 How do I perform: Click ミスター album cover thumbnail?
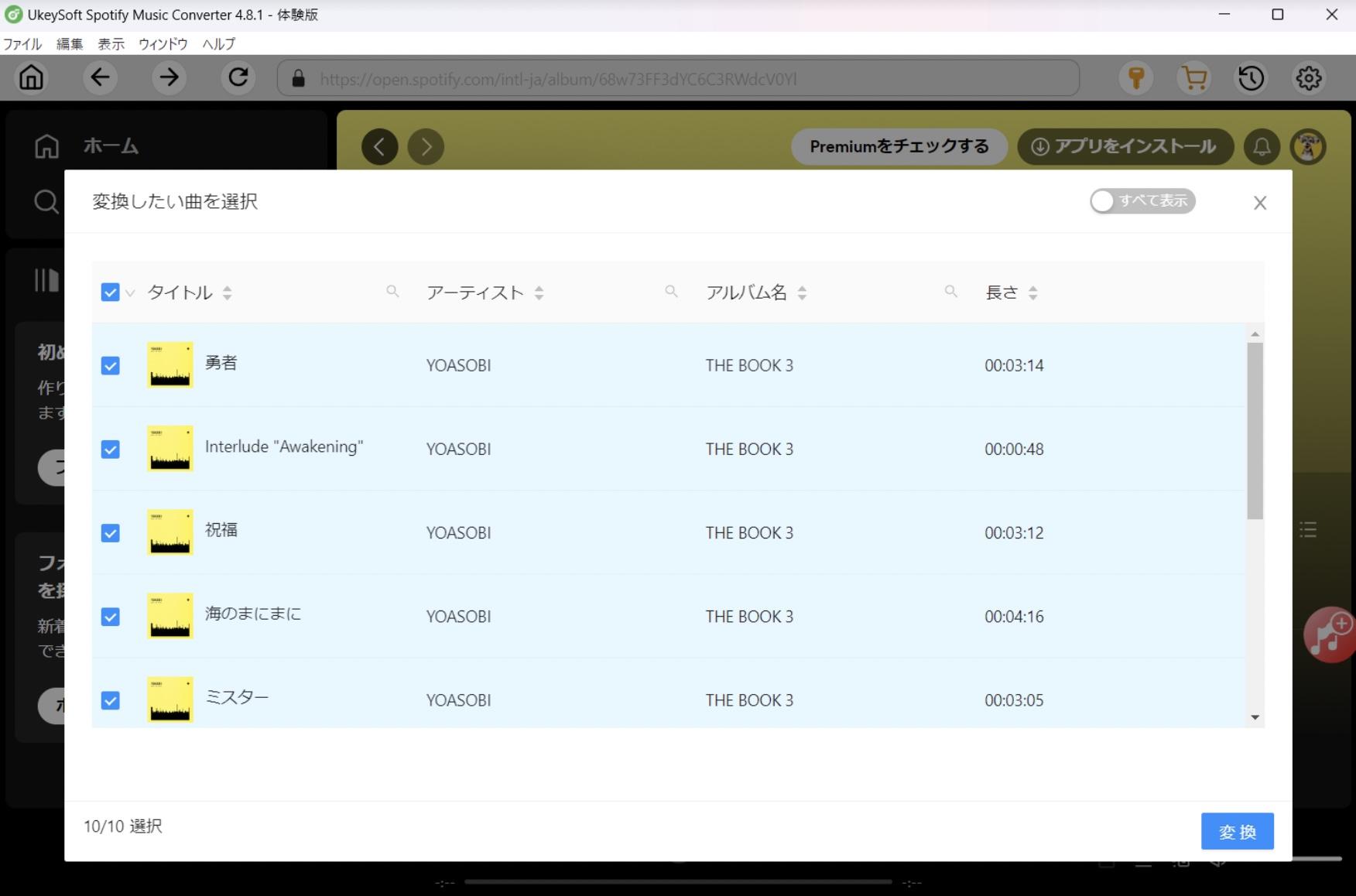tap(170, 699)
